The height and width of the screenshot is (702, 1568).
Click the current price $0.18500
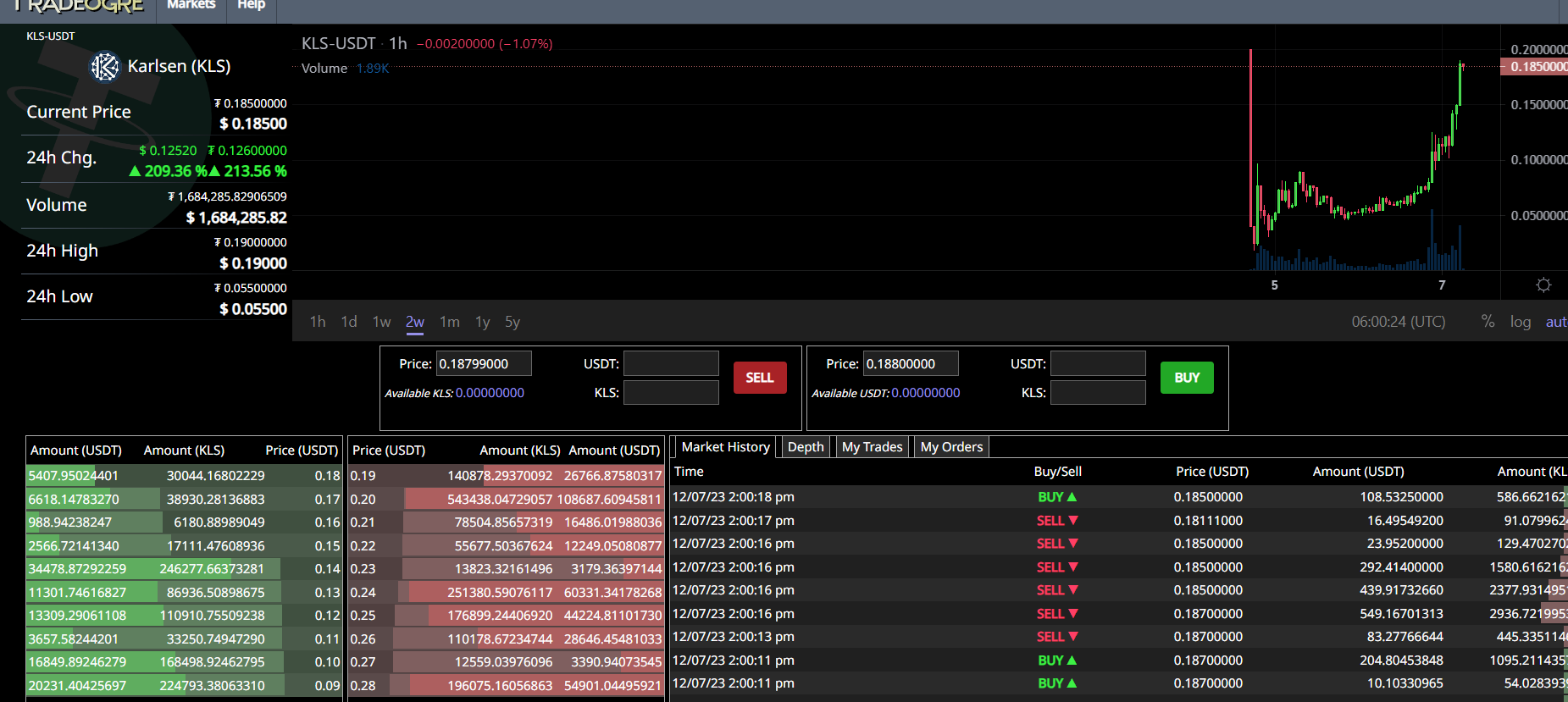tap(253, 124)
